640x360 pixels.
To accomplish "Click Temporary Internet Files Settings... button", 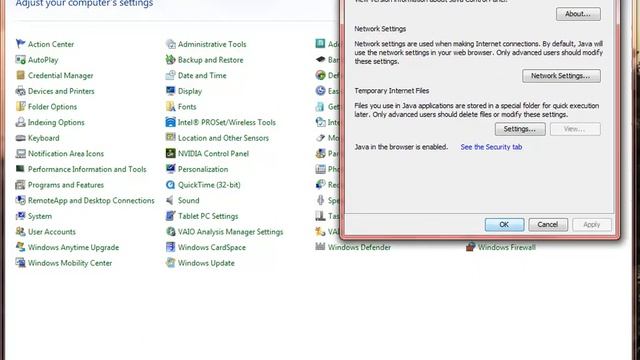I will tap(520, 129).
